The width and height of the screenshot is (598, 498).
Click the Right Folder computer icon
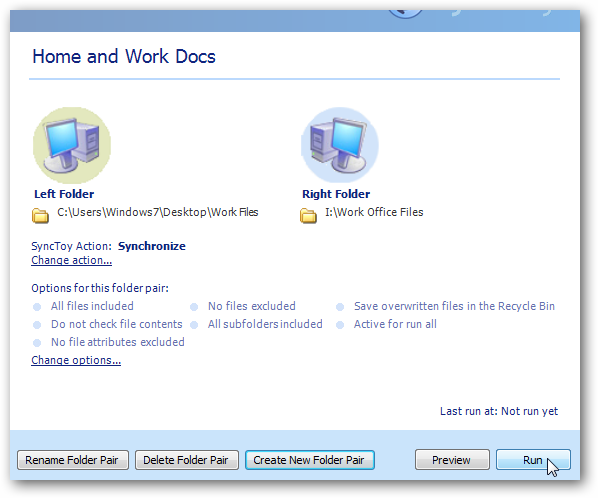(340, 145)
